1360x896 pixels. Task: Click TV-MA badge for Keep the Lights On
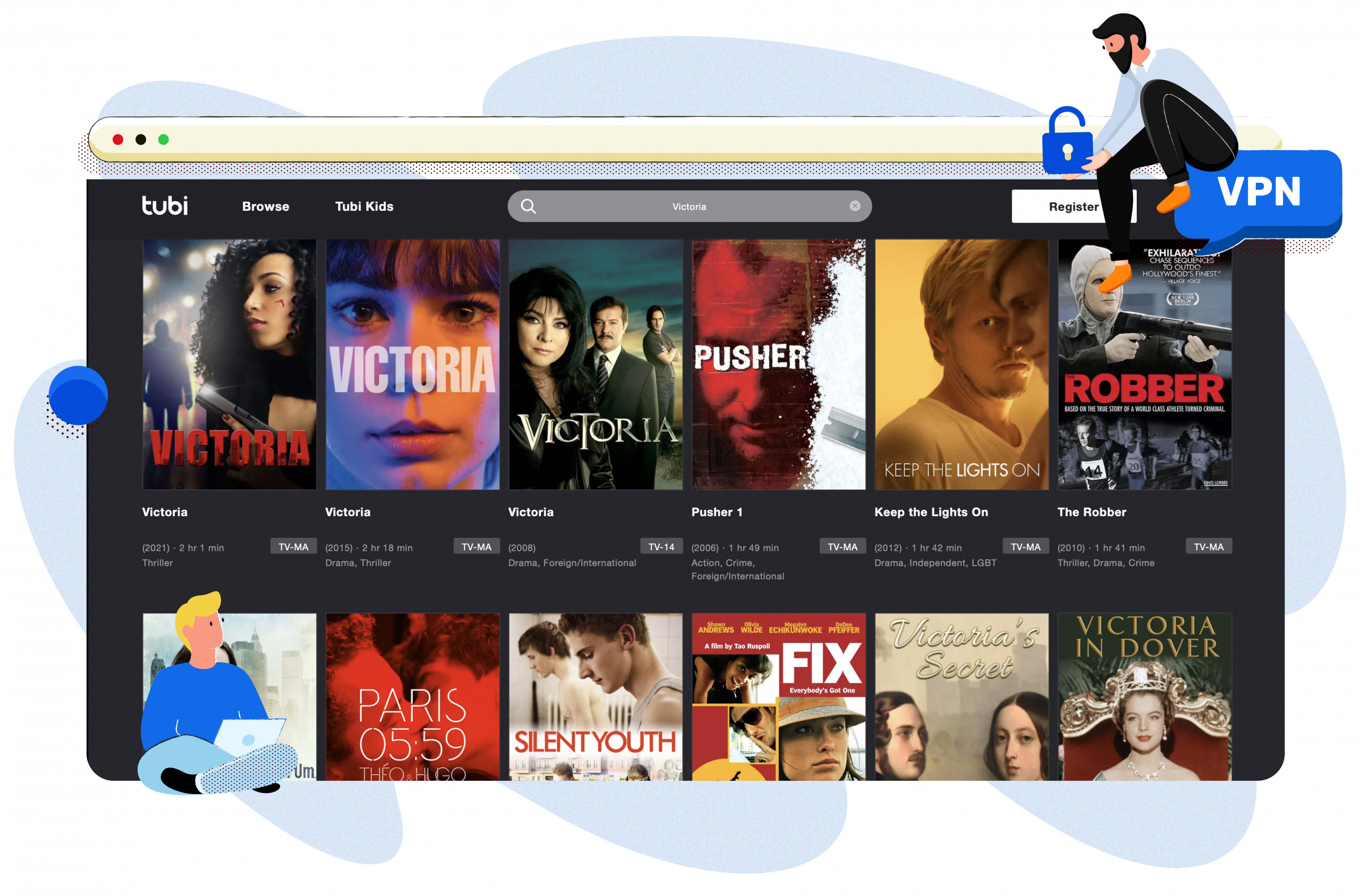coord(1026,547)
